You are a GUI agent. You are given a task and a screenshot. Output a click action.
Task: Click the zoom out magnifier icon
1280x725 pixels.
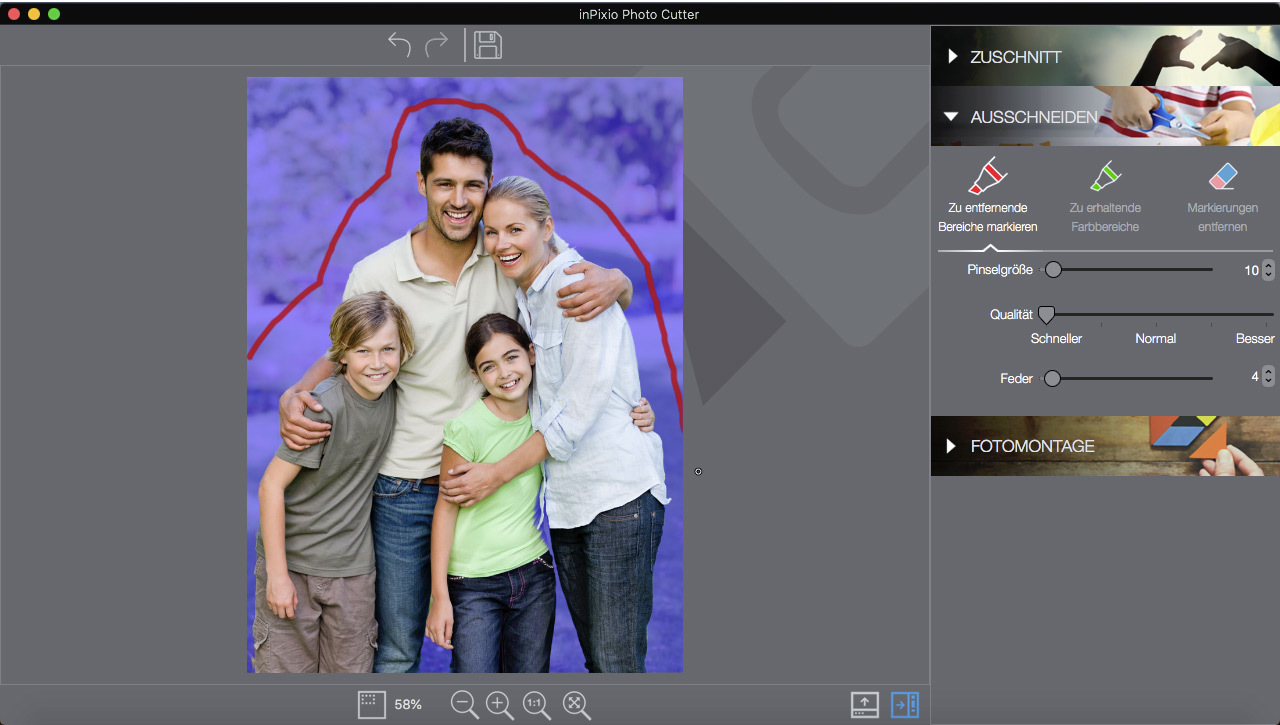pyautogui.click(x=465, y=705)
